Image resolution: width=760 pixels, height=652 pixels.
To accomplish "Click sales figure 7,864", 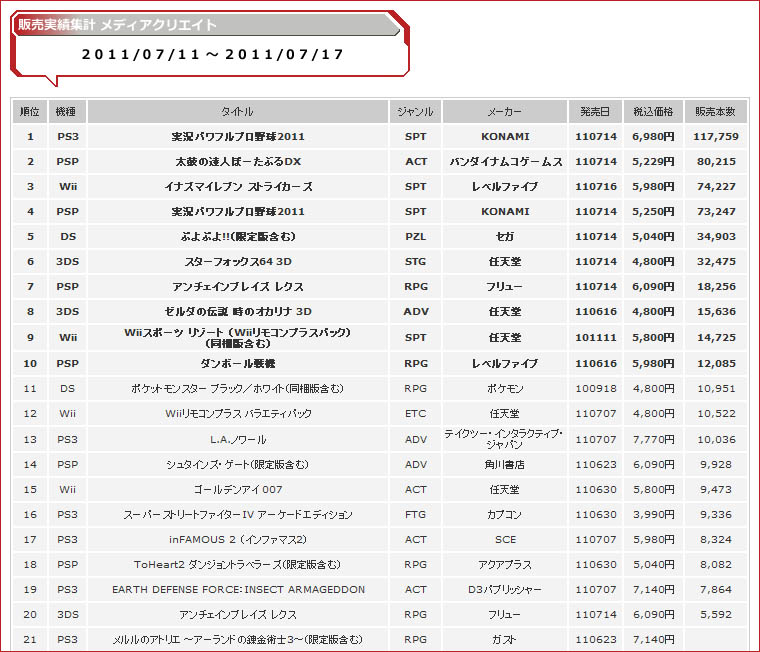I will pos(716,589).
